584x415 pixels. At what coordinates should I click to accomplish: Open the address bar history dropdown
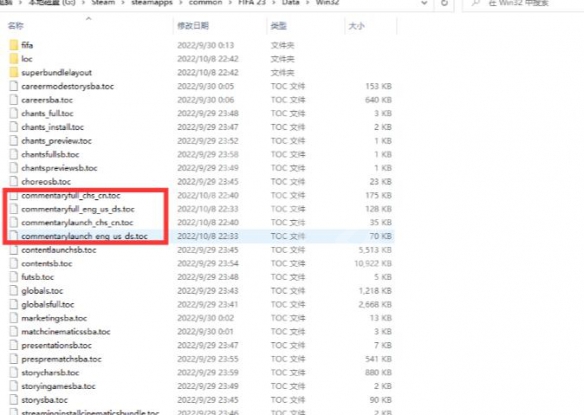(424, 3)
